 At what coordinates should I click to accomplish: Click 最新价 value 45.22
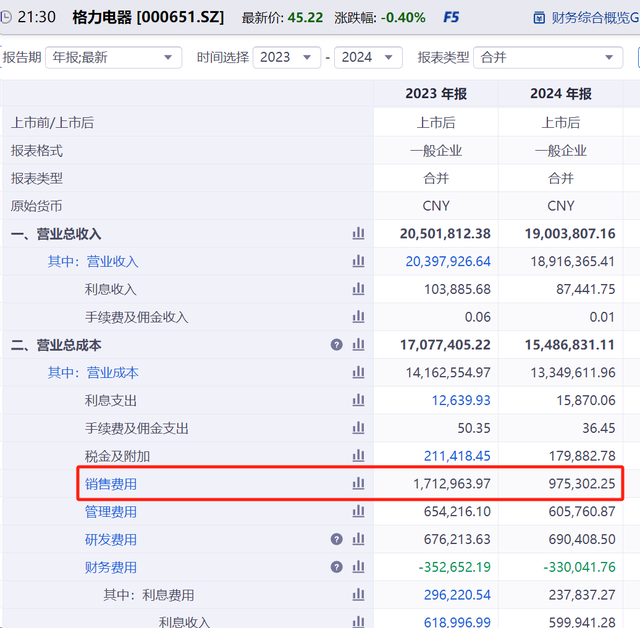pos(305,18)
